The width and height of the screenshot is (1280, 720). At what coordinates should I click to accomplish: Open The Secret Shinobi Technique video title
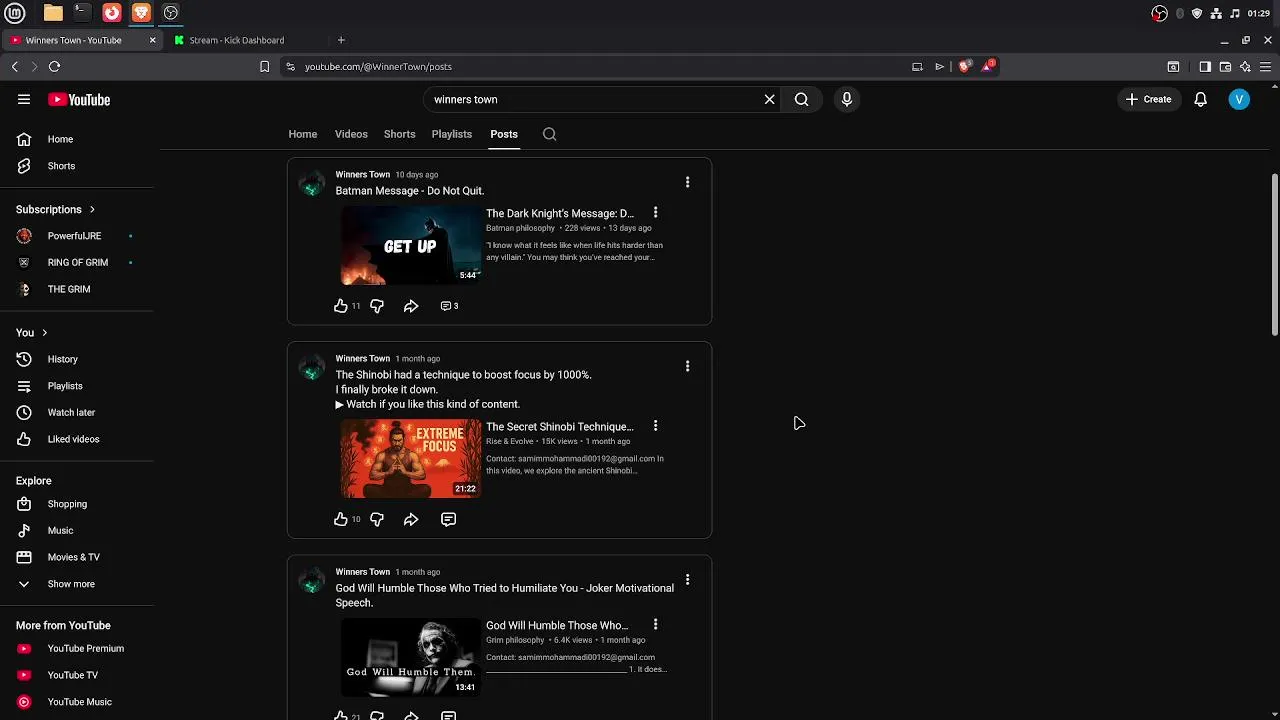560,427
